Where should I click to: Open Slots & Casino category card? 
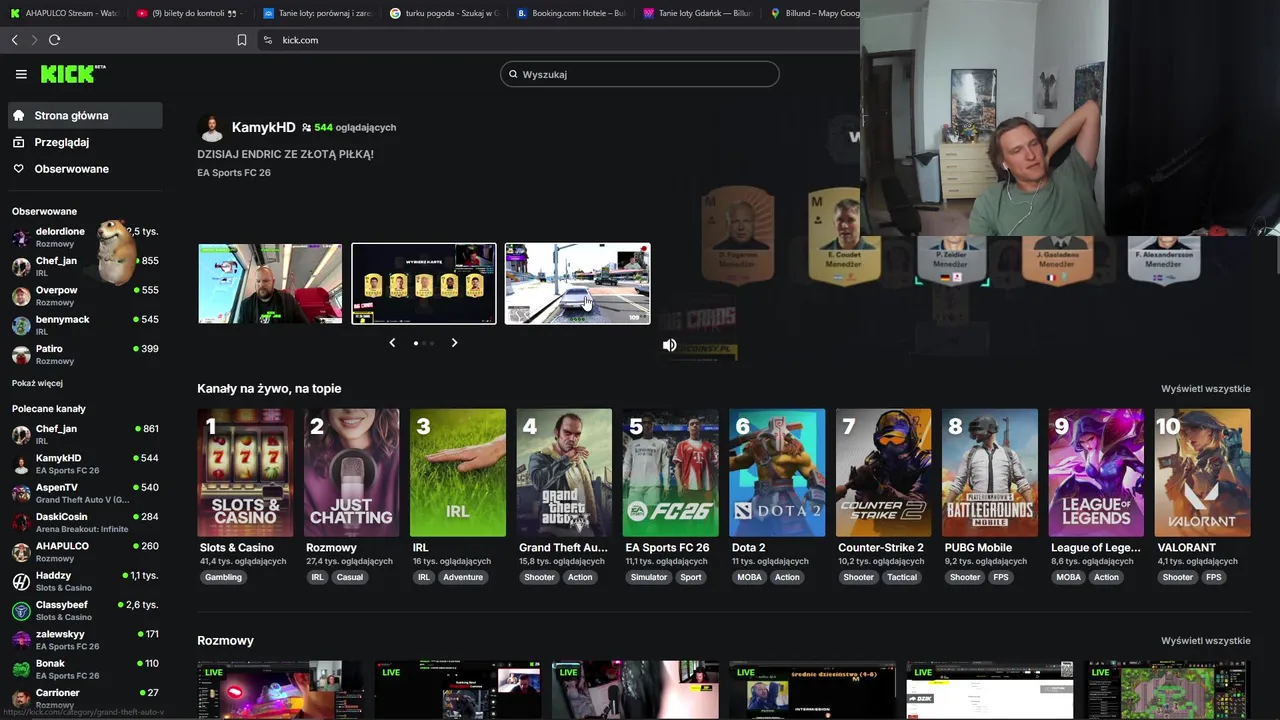point(245,473)
